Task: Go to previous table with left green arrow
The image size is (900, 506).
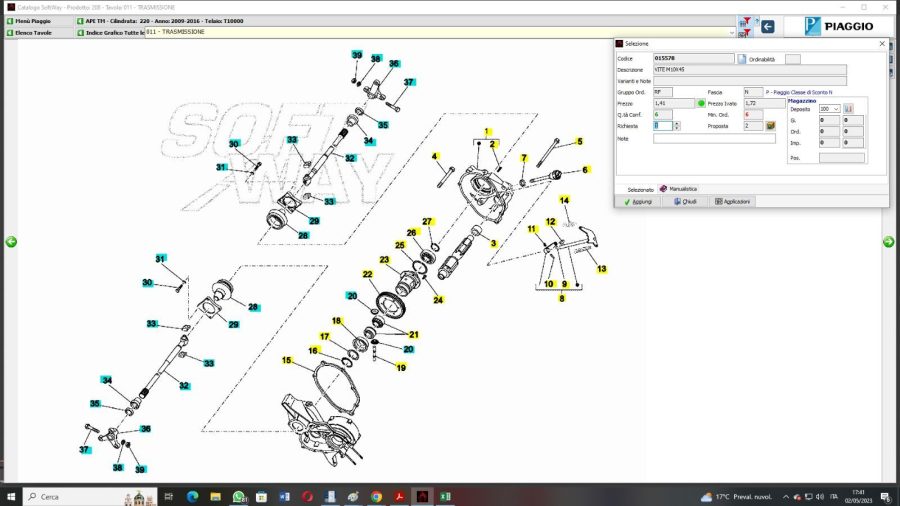Action: click(11, 242)
